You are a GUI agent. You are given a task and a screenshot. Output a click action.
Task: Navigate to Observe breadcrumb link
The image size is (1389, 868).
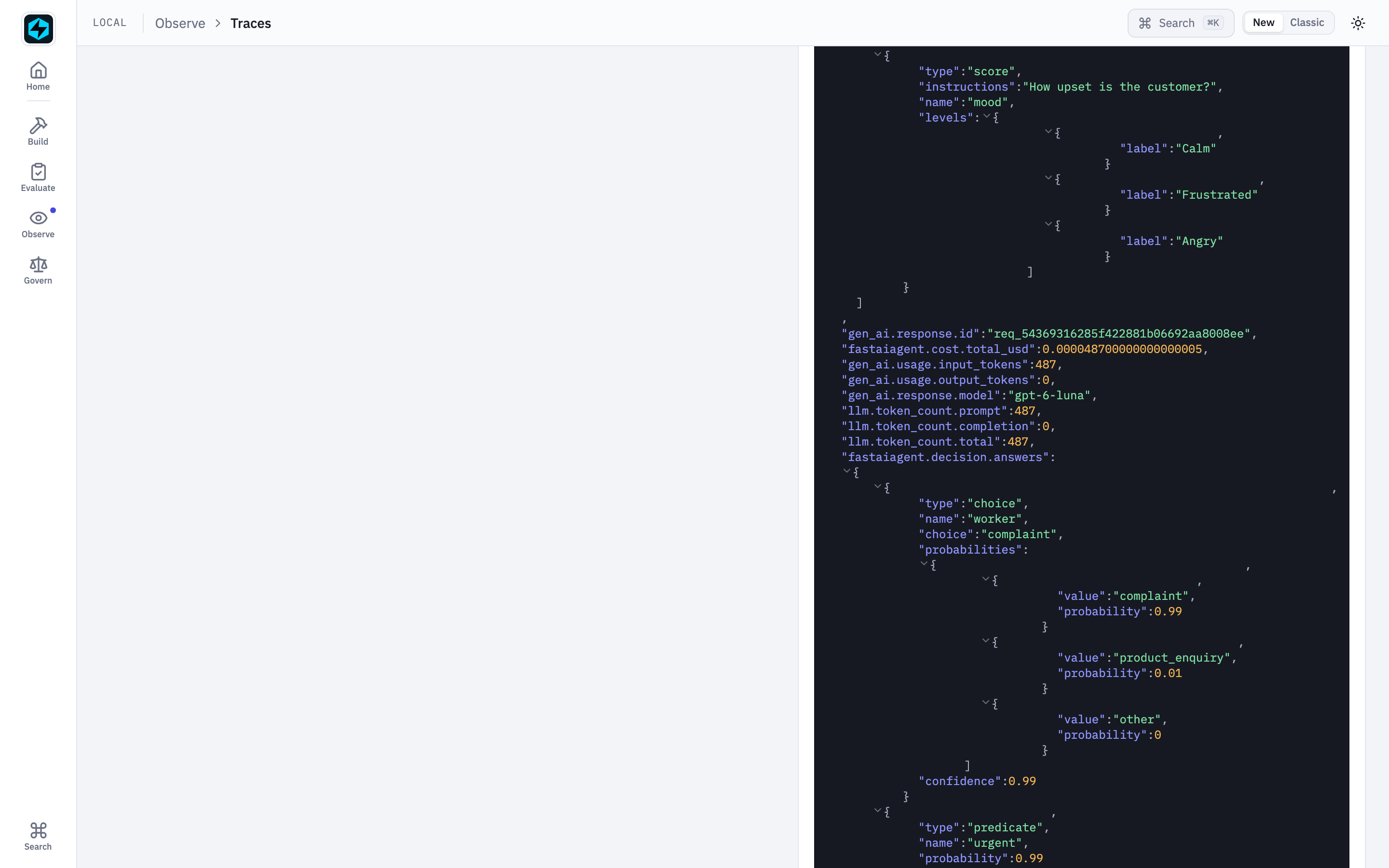[x=180, y=23]
